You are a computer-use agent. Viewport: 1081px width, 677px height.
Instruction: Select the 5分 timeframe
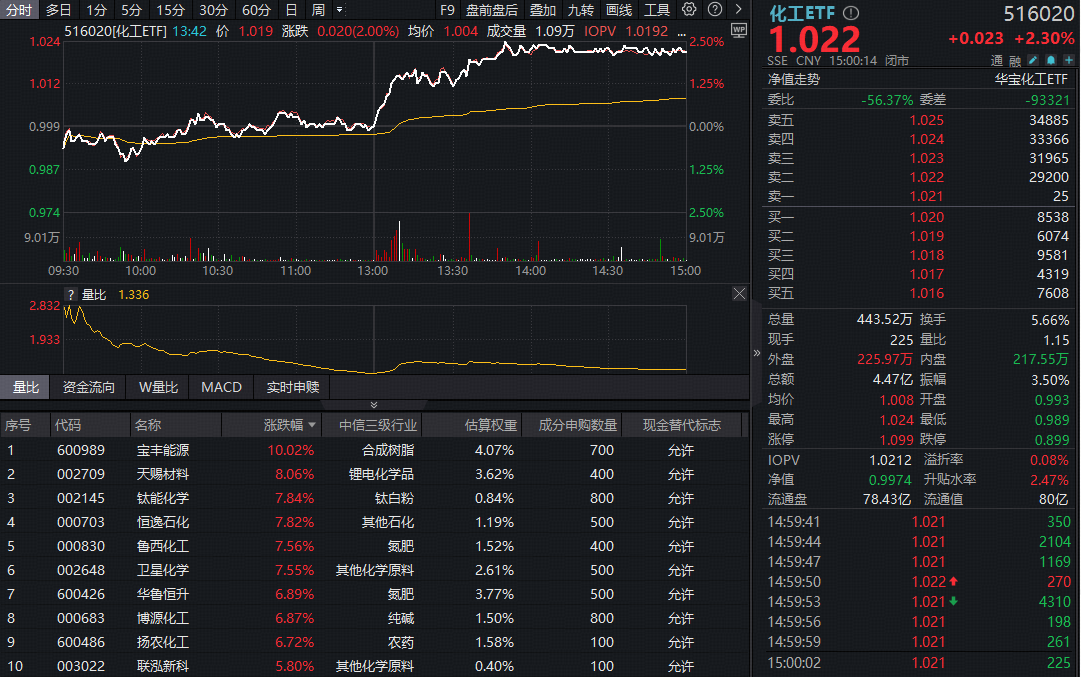131,10
